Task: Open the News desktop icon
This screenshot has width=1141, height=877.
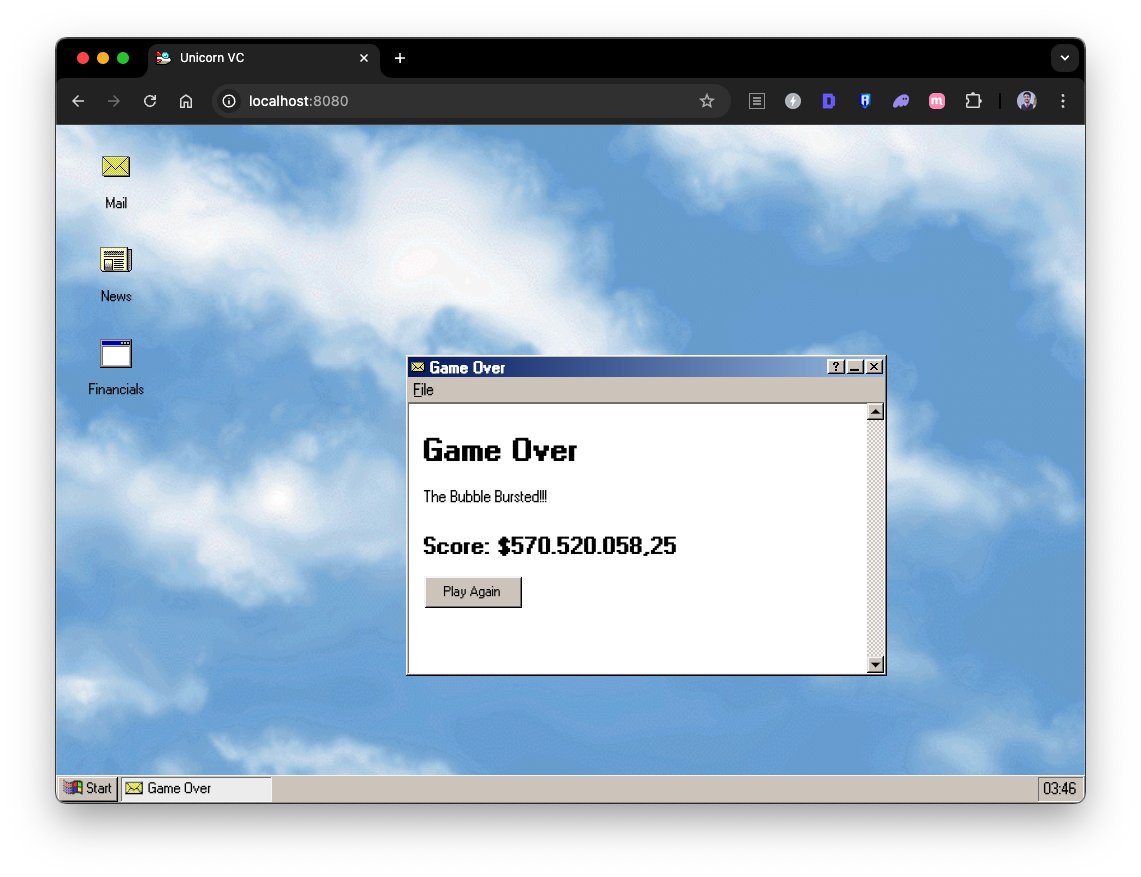Action: 116,274
